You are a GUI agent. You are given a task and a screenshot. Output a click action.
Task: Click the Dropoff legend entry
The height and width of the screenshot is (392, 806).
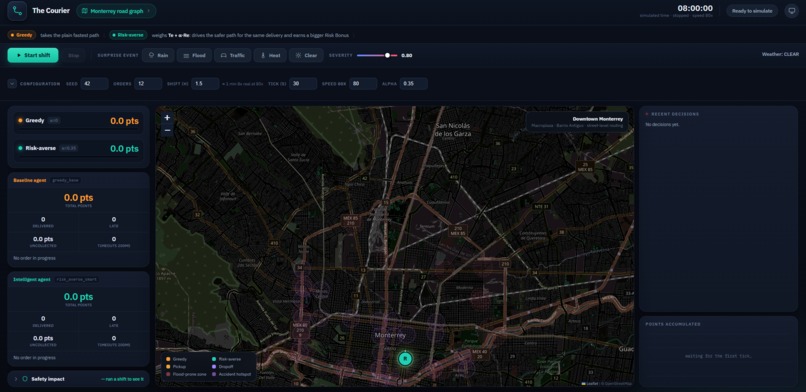pyautogui.click(x=222, y=367)
